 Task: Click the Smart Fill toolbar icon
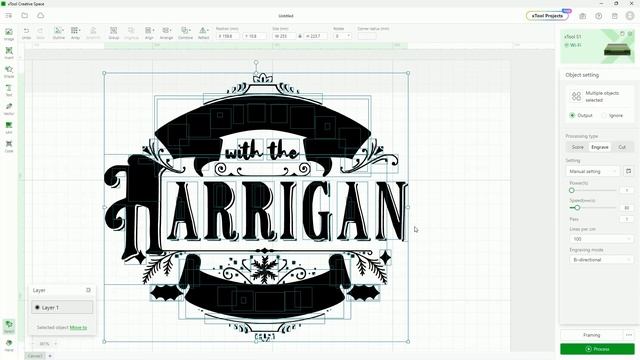[x=93, y=33]
